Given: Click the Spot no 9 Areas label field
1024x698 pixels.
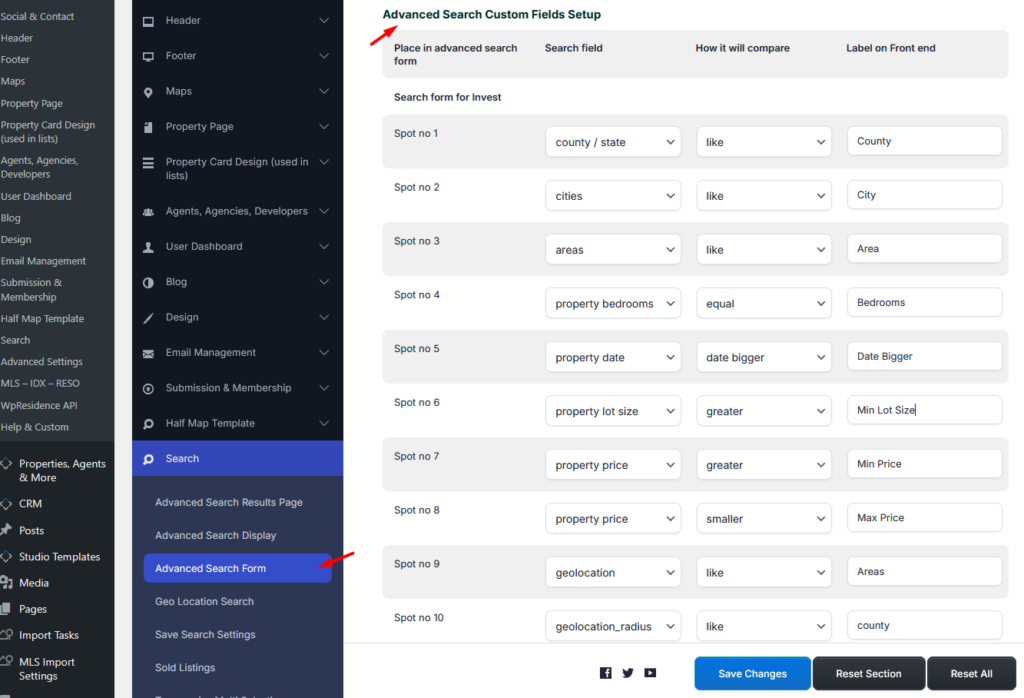Looking at the screenshot, I should [x=924, y=571].
